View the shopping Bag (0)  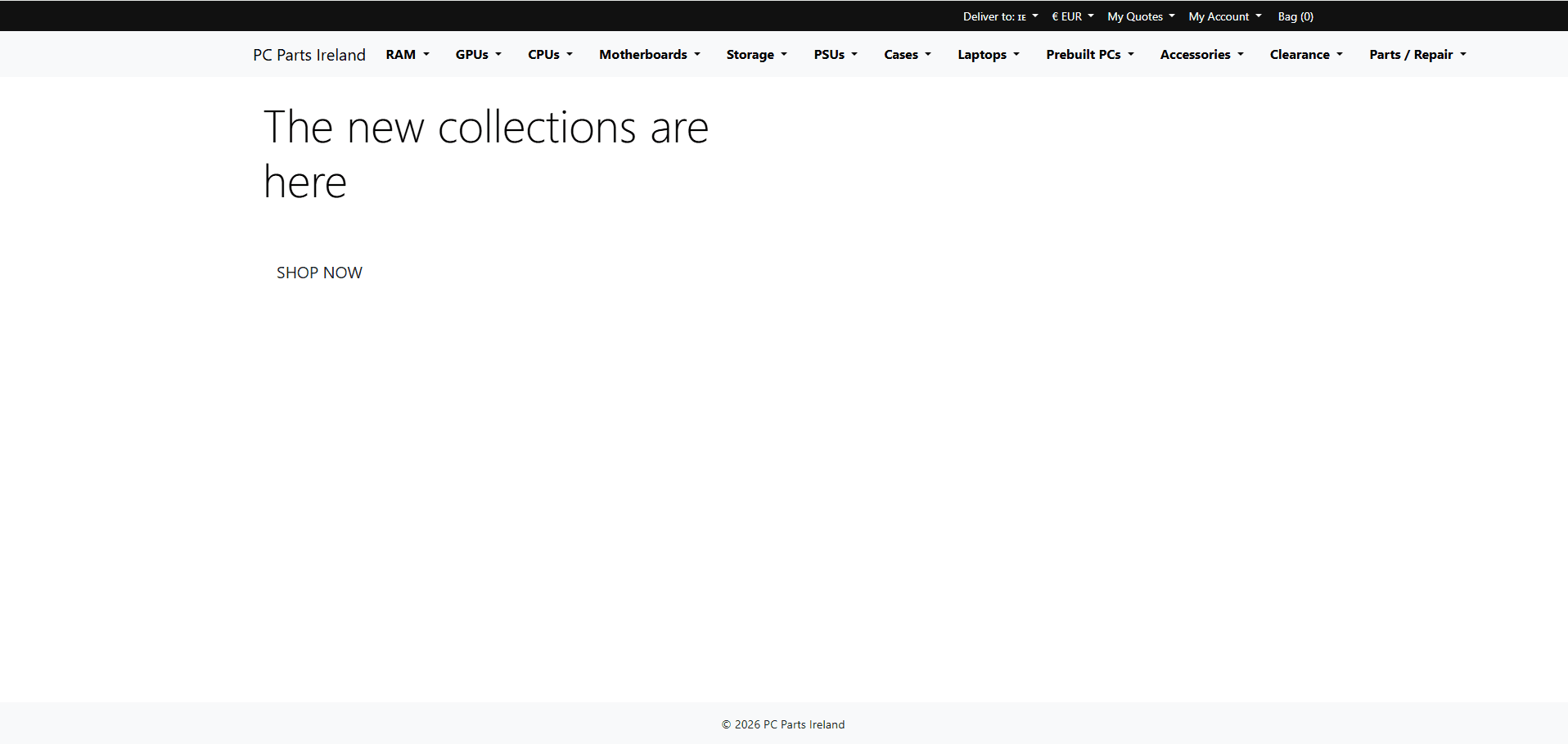(1295, 16)
